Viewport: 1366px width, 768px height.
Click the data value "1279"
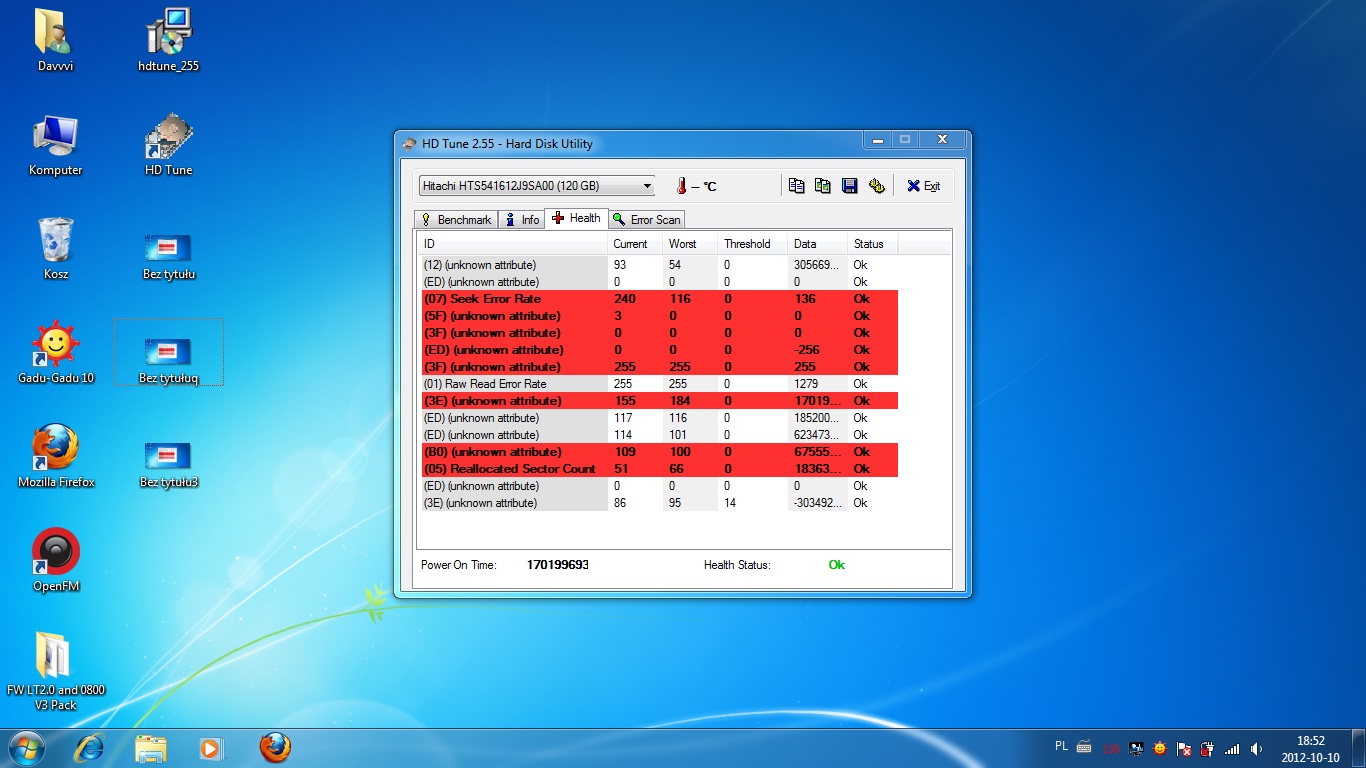(x=805, y=384)
